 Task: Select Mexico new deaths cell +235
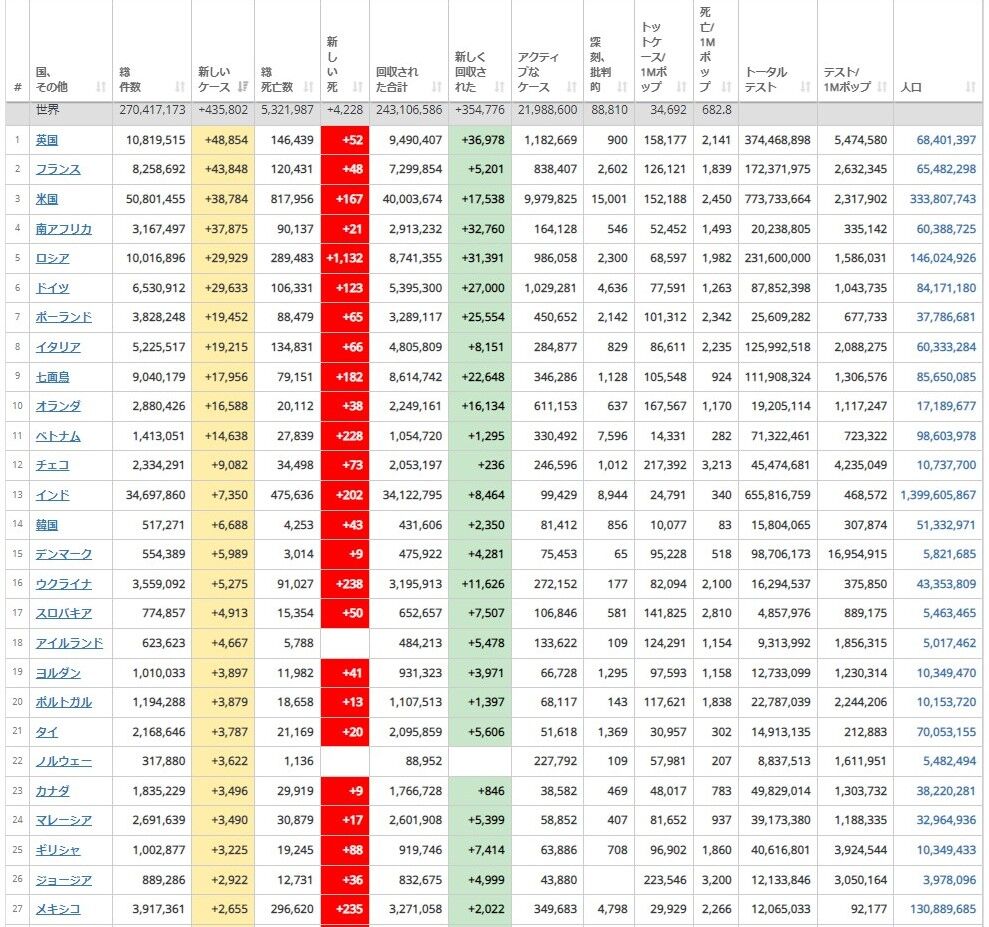345,909
